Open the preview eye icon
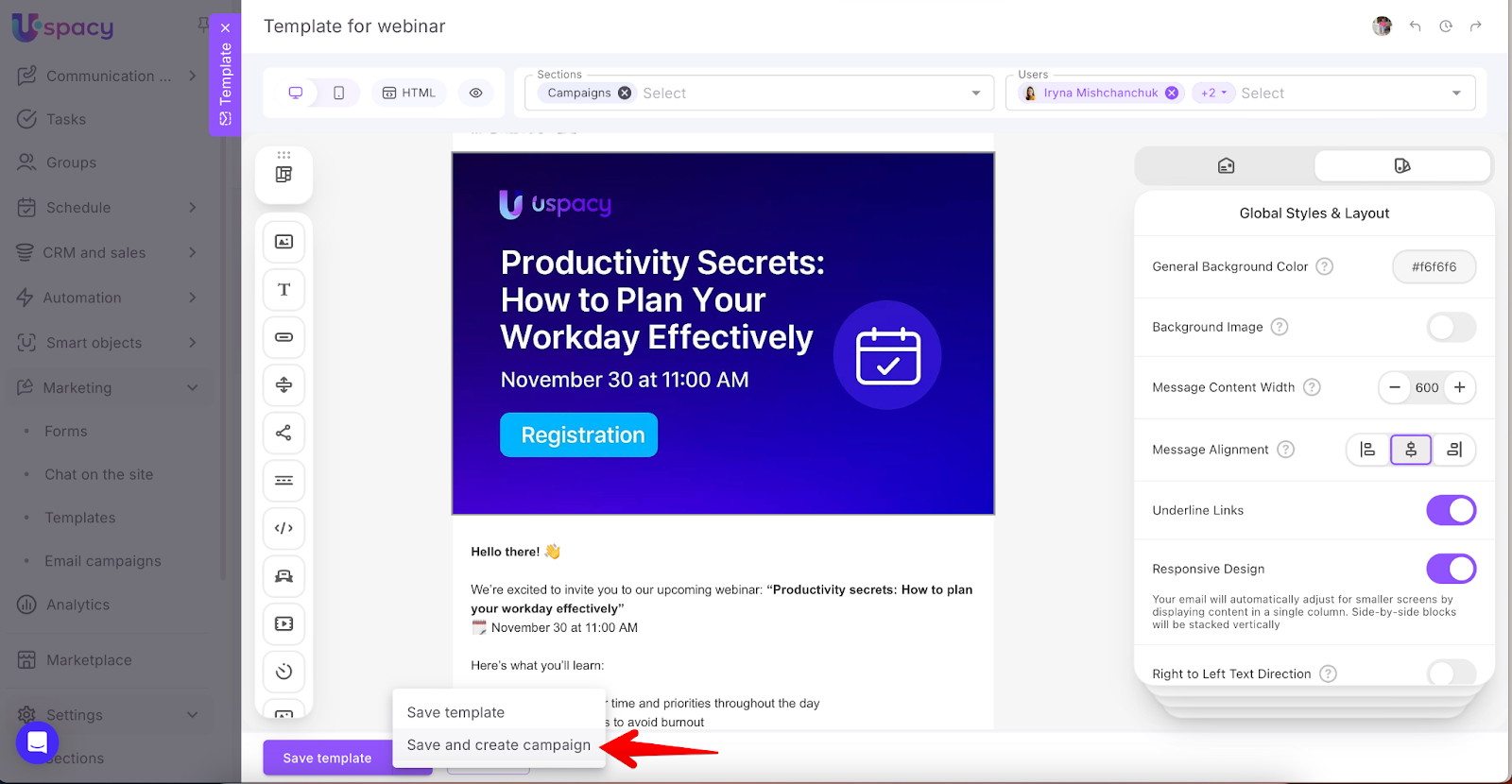 475,93
